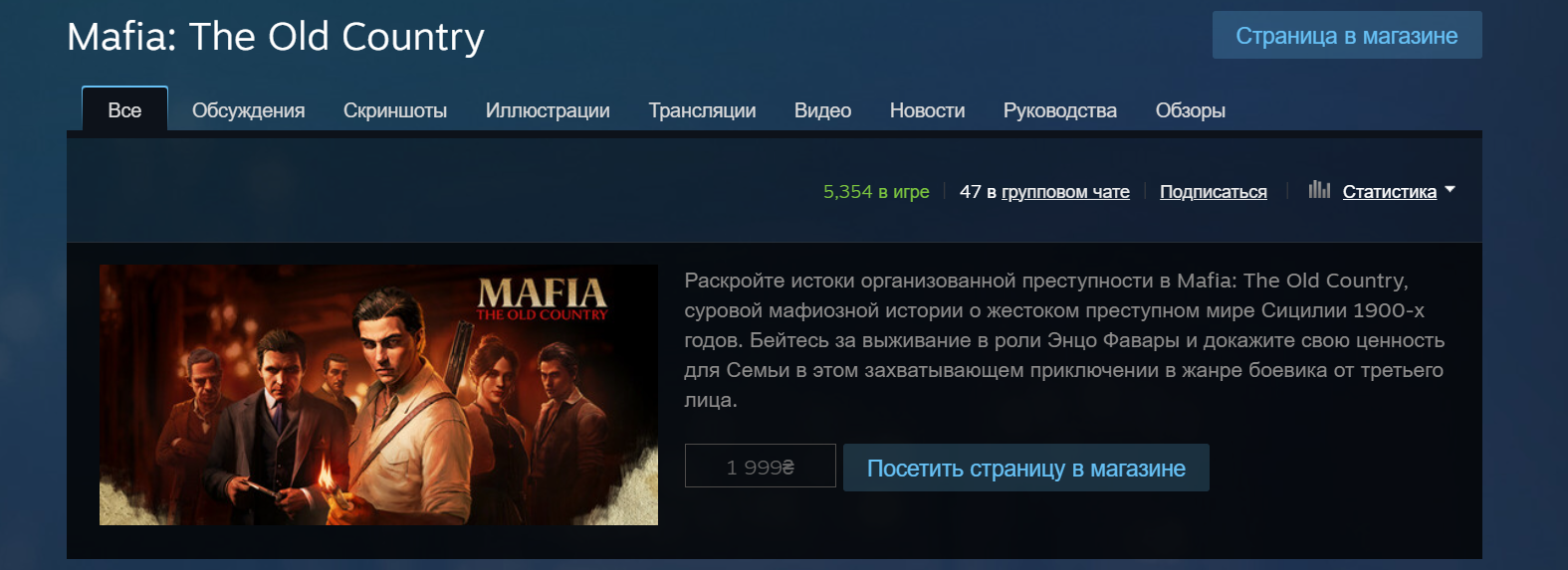Screen dimensions: 1568x570
Task: Go to the Иллюстрации tab
Action: pos(548,110)
